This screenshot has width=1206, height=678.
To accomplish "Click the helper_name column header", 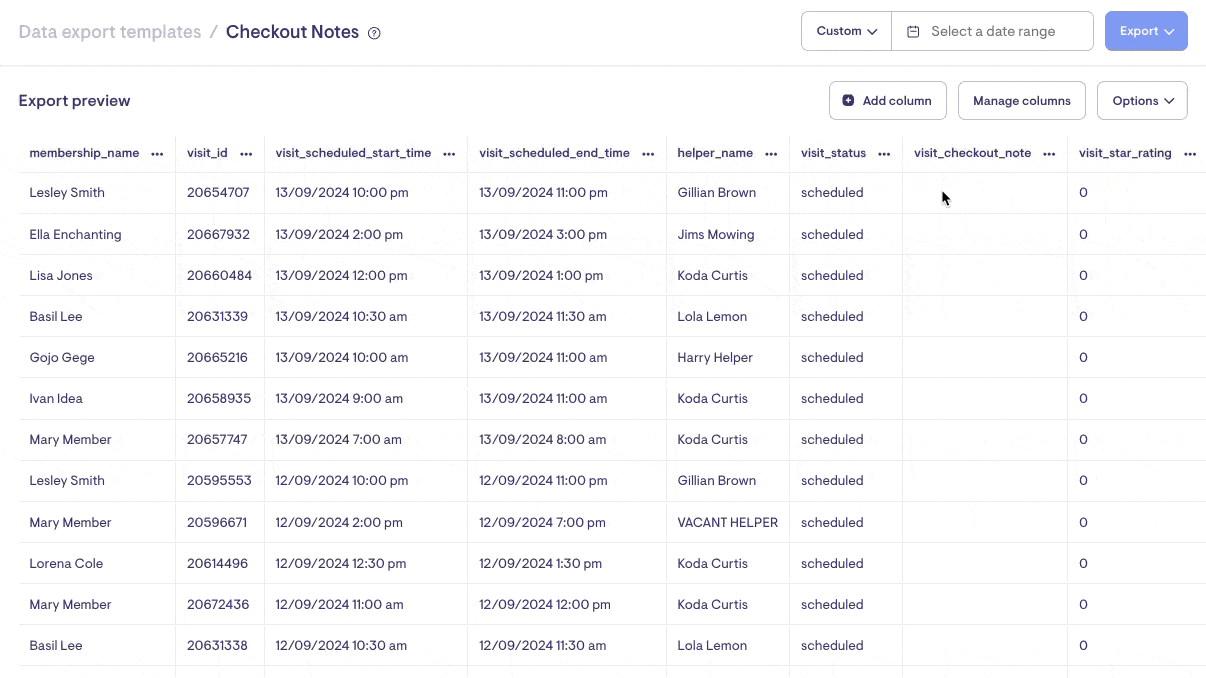I will tap(715, 153).
